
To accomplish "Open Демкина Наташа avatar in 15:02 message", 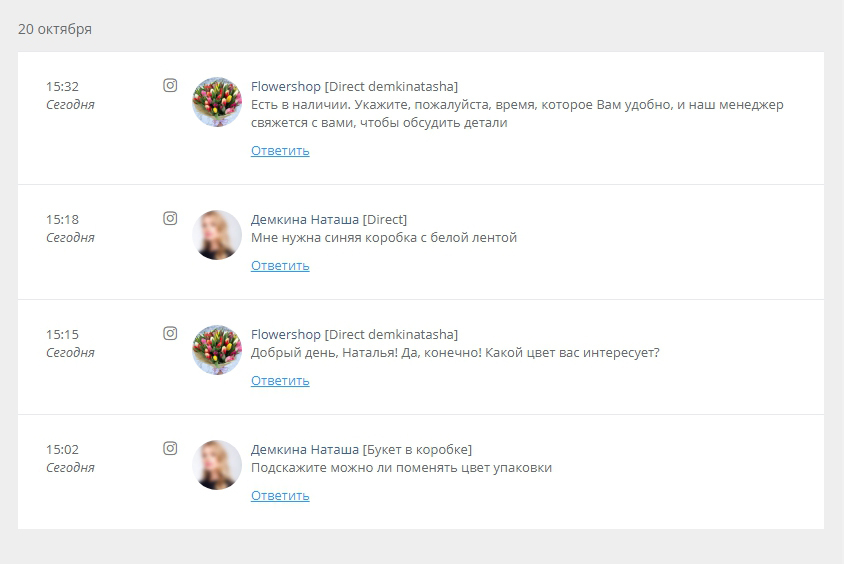I will (x=217, y=465).
